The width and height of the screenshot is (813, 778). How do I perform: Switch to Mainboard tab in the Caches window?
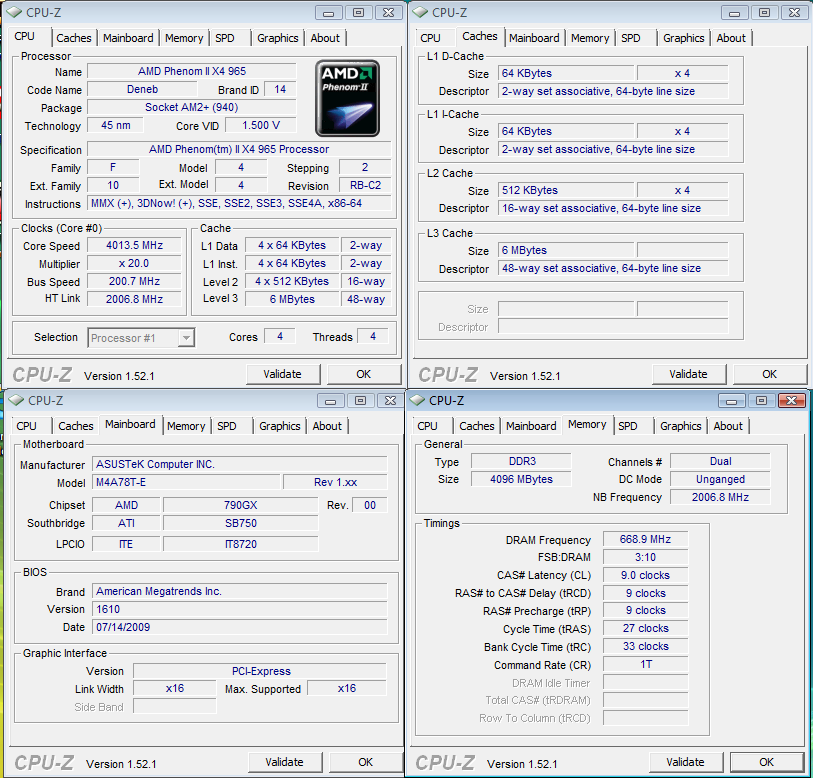(x=534, y=38)
